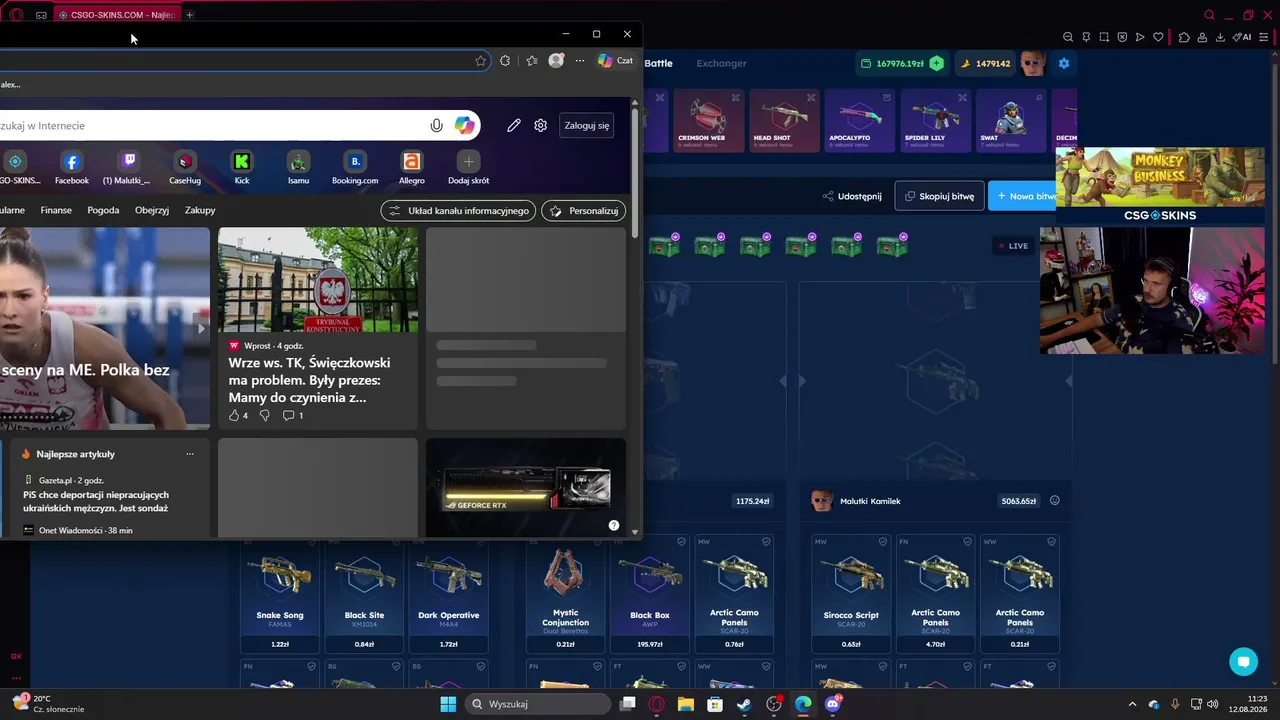Click the Snake Song FAMAS item card
The image size is (1280, 720).
[280, 594]
